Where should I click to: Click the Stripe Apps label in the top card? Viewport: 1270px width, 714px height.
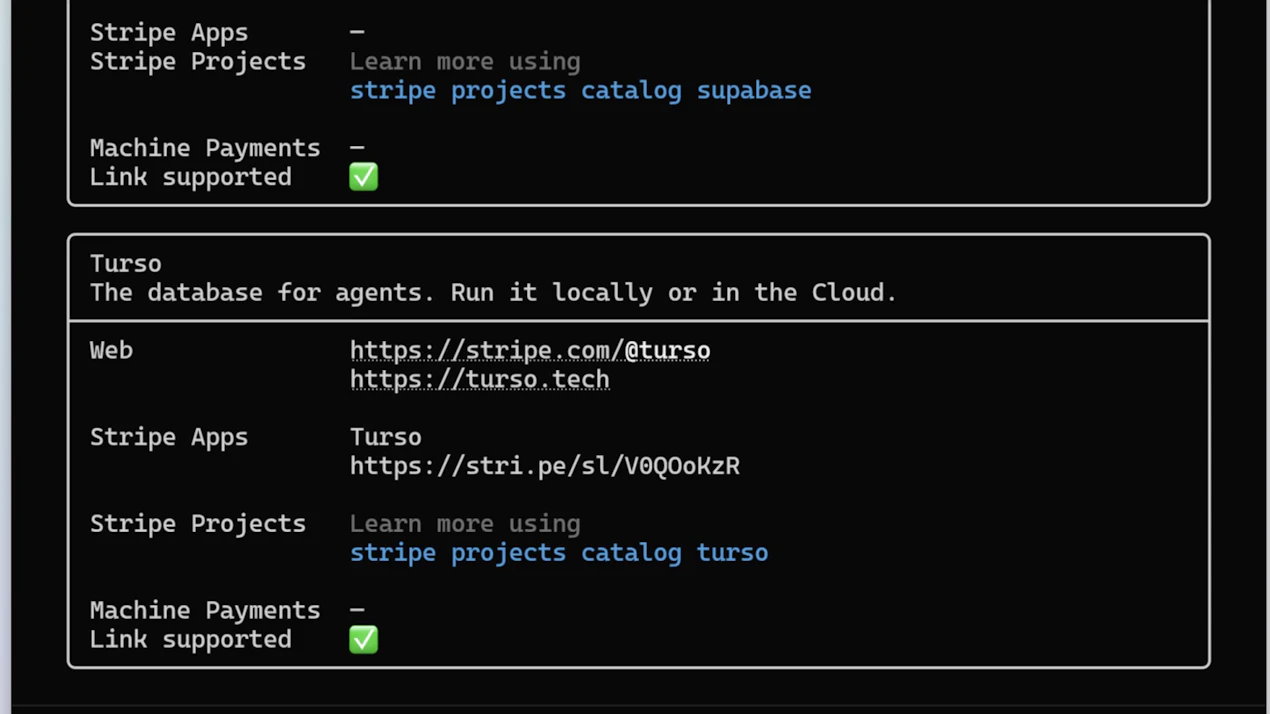(169, 33)
